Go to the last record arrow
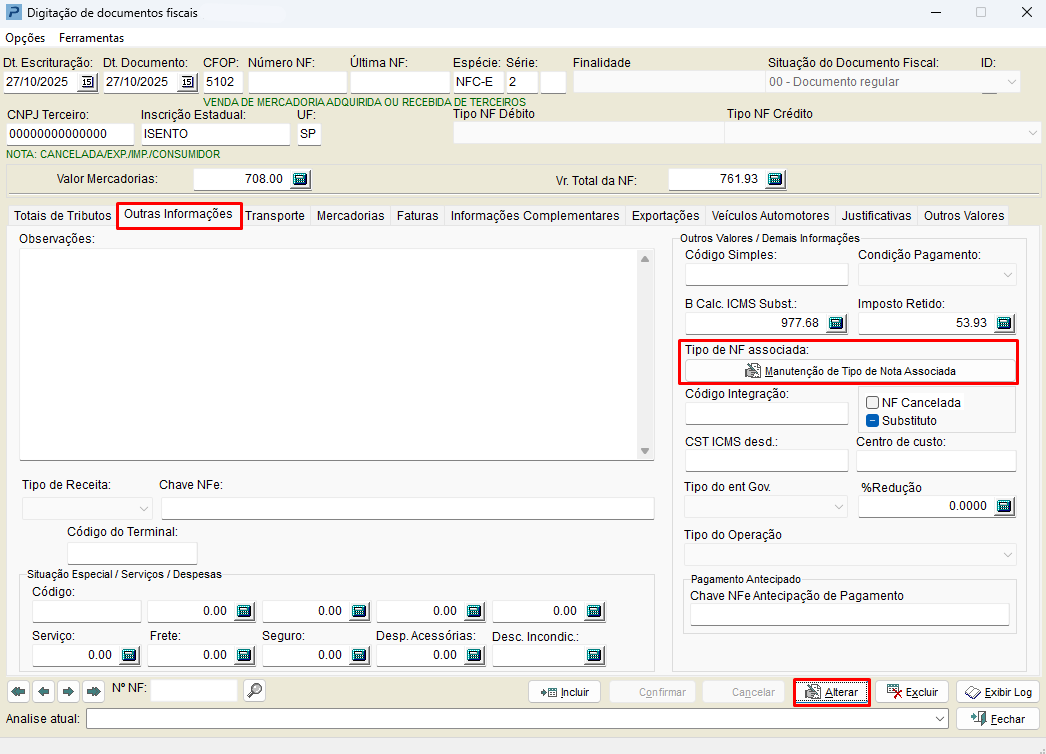The height and width of the screenshot is (754, 1046). coord(93,691)
